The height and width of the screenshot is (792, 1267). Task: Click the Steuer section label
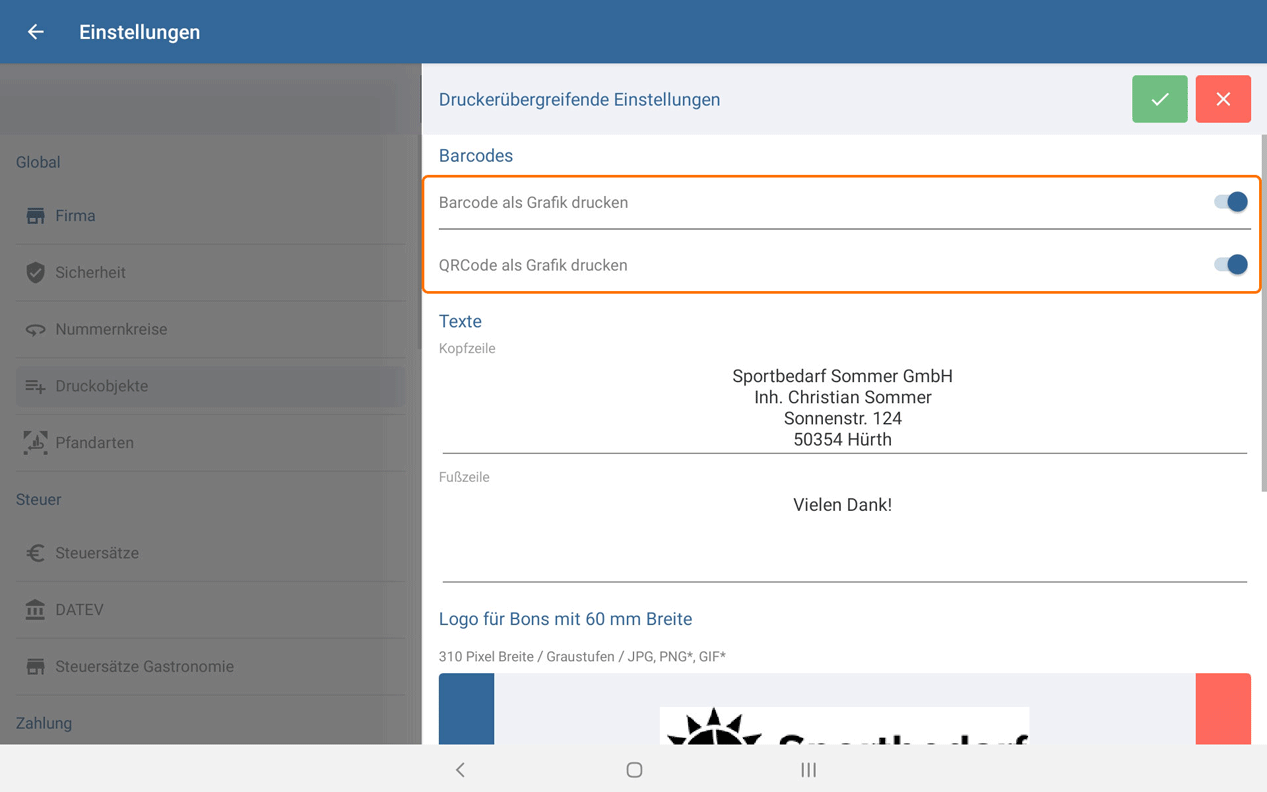(39, 499)
